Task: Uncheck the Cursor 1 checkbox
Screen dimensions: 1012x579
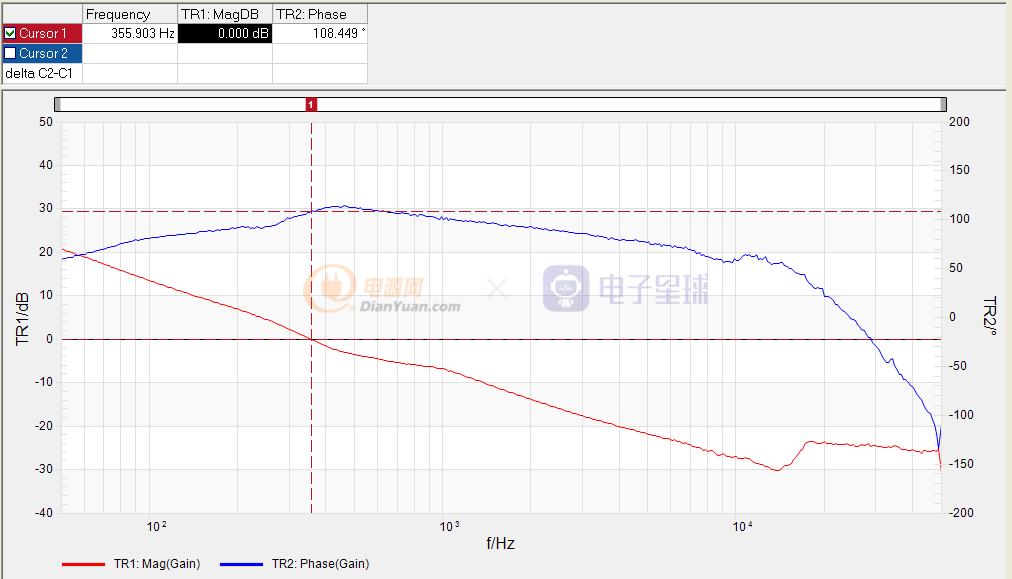Action: 11,33
